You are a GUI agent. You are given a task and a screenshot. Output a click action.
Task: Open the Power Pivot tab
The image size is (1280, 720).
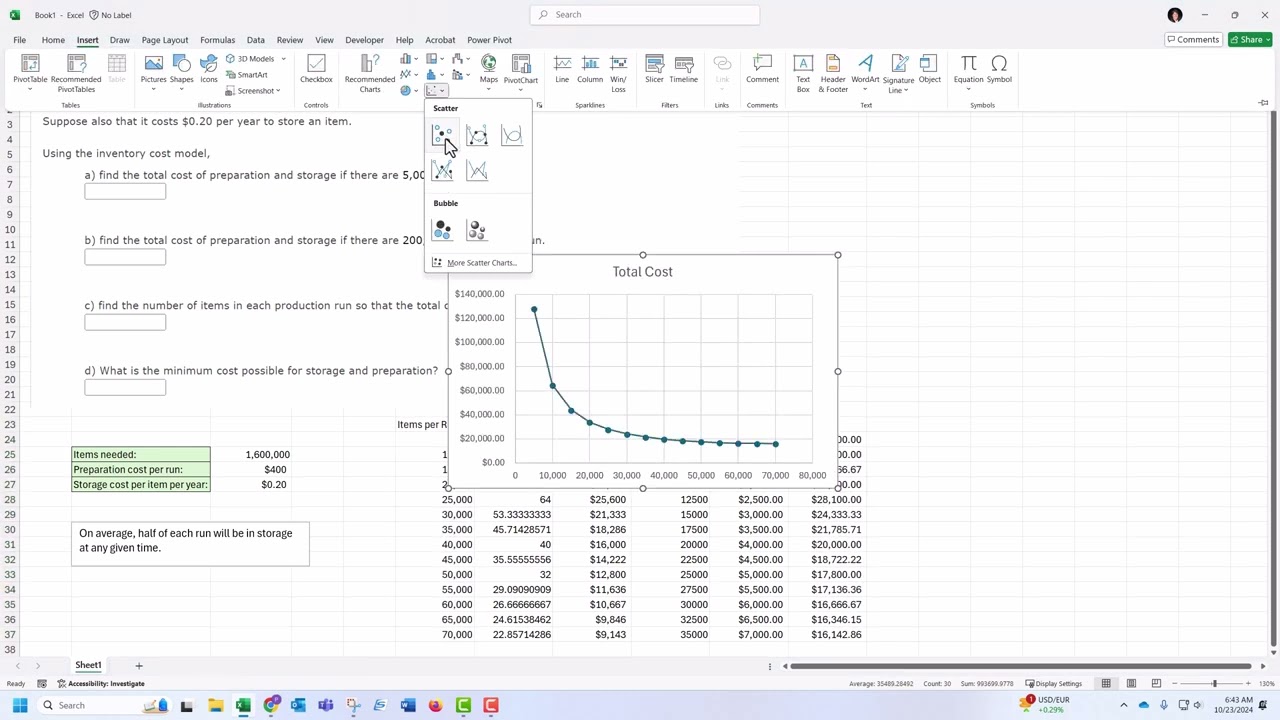(489, 40)
